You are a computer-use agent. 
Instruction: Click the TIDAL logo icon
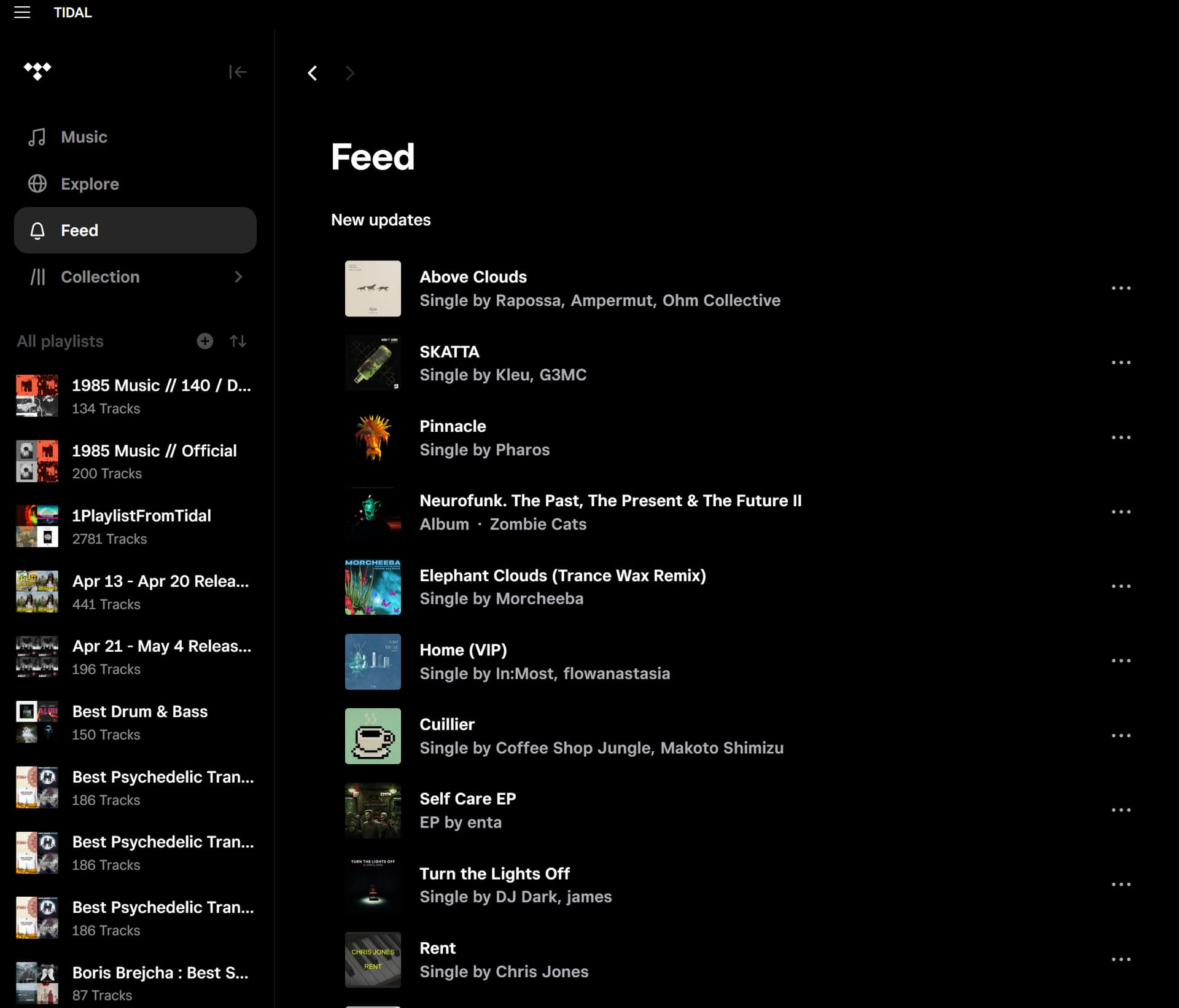[37, 71]
